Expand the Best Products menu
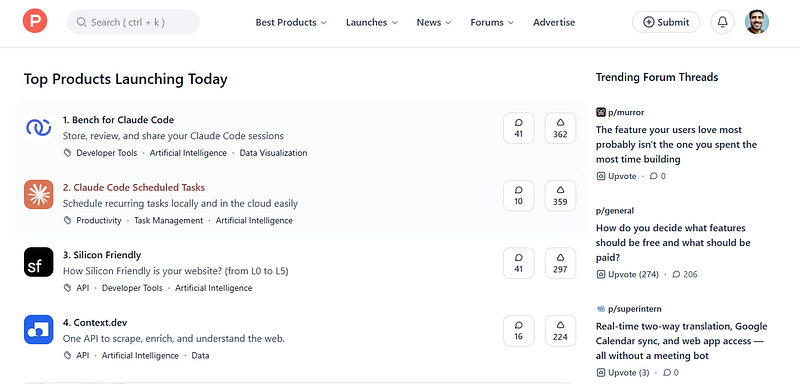The height and width of the screenshot is (384, 800). click(291, 22)
